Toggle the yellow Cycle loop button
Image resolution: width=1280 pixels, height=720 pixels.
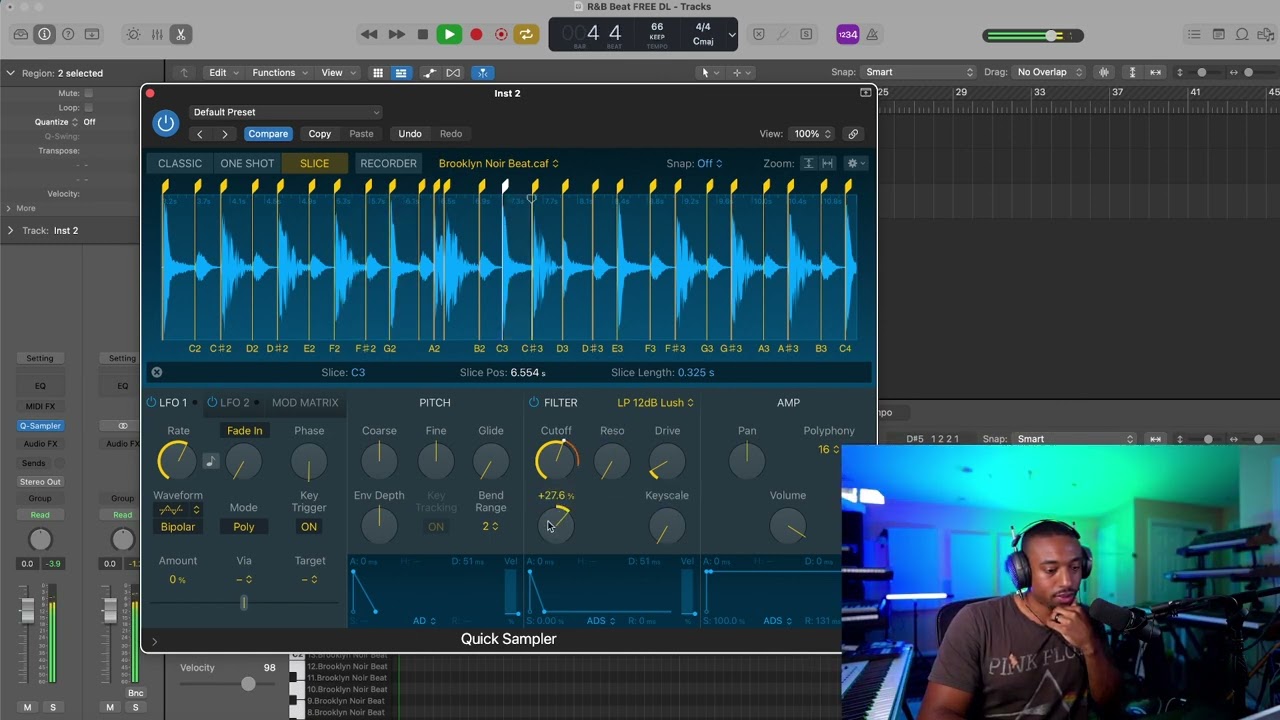click(x=525, y=34)
